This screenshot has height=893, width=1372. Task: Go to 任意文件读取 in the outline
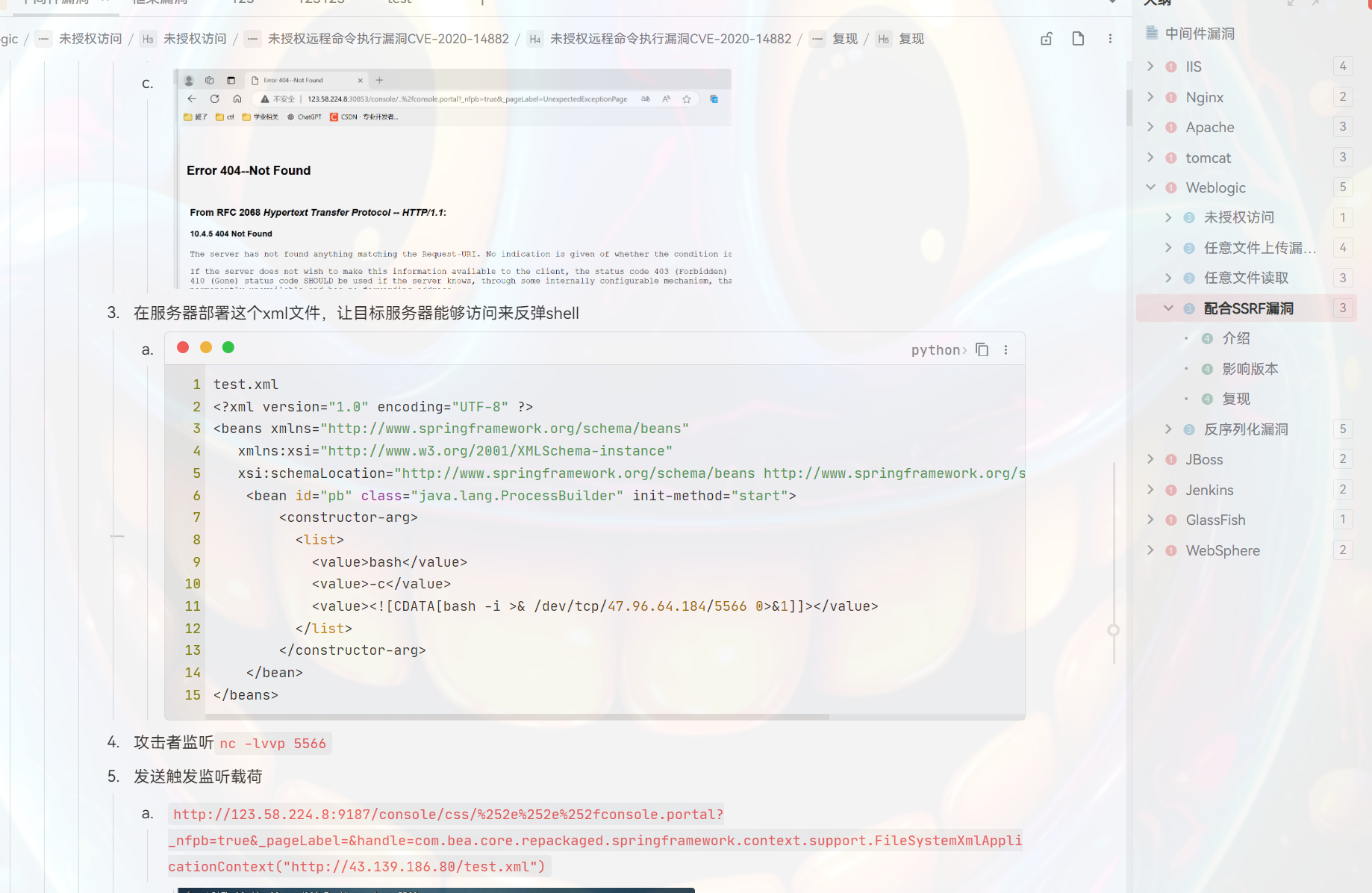pyautogui.click(x=1246, y=278)
